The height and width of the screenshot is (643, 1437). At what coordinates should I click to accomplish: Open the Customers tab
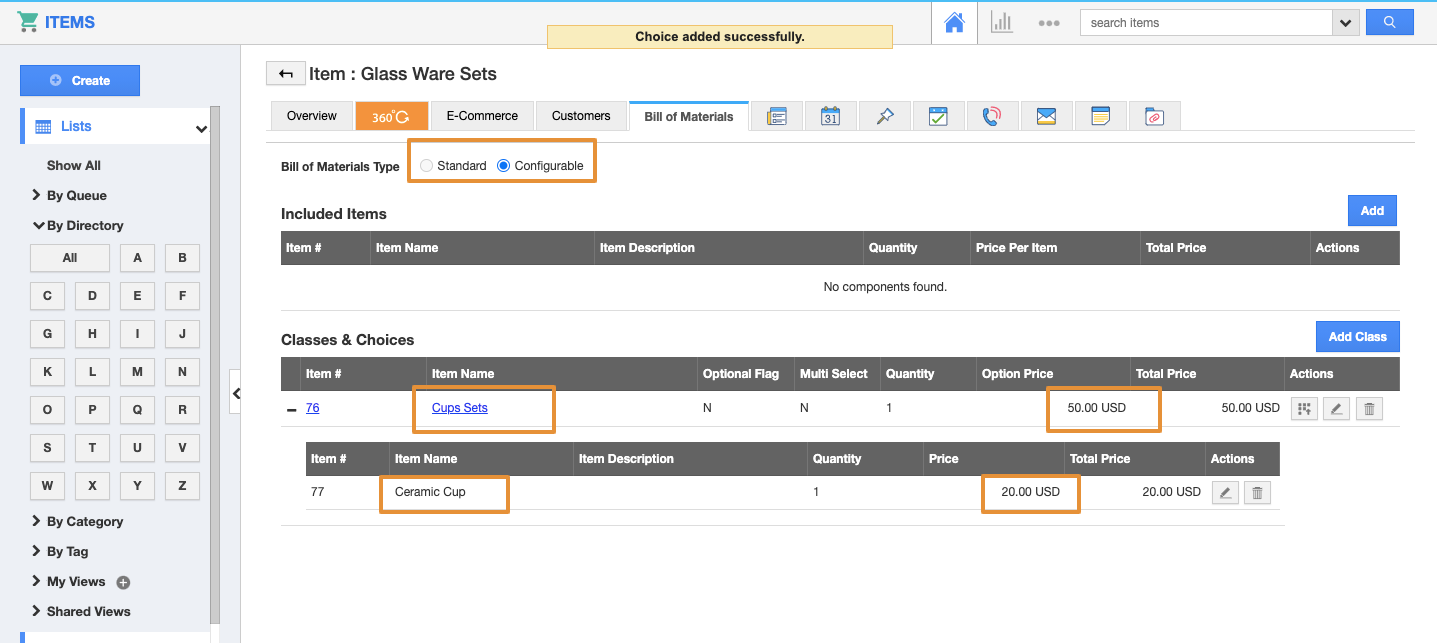tap(581, 116)
